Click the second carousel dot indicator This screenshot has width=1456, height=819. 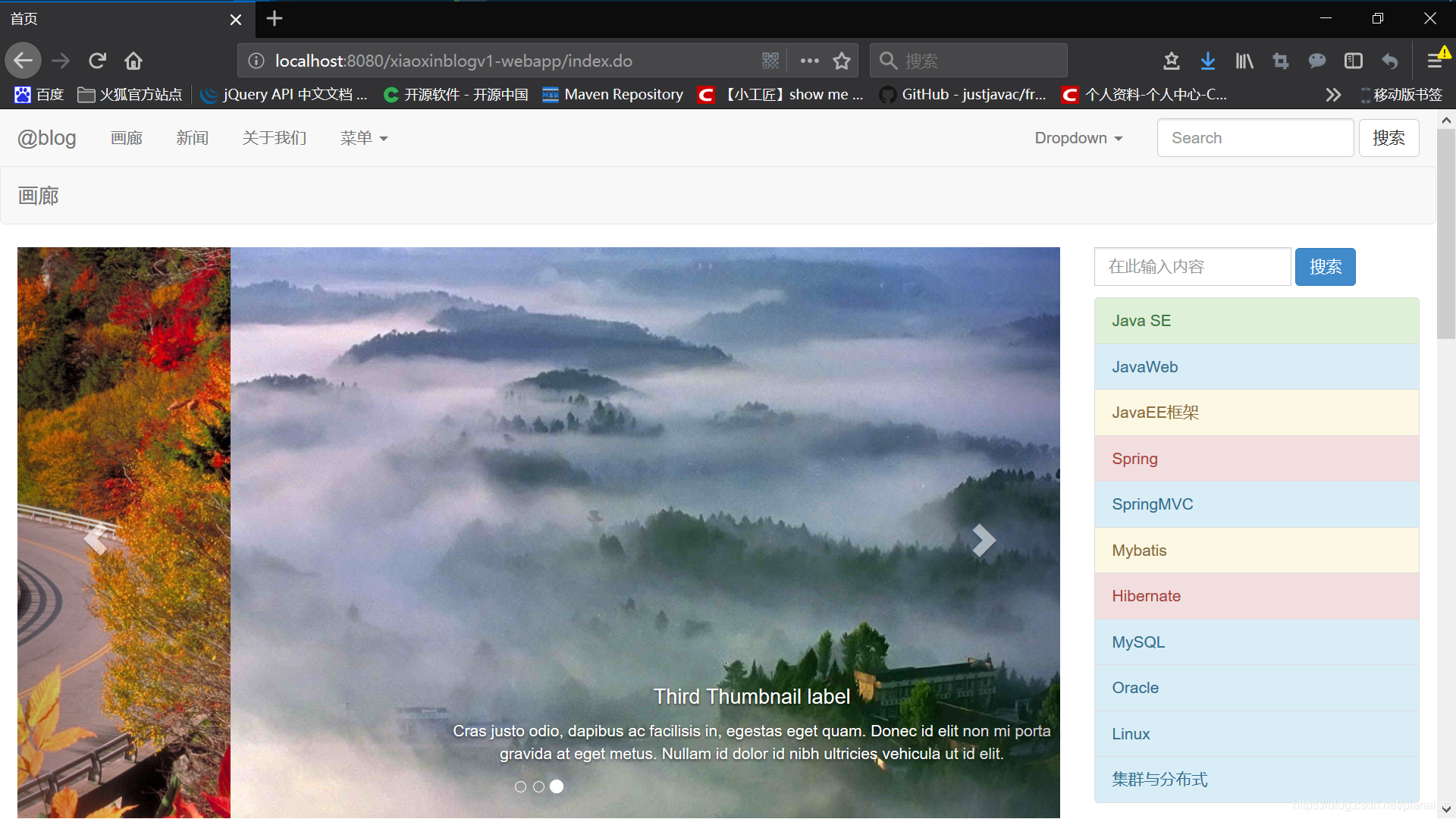pos(538,786)
